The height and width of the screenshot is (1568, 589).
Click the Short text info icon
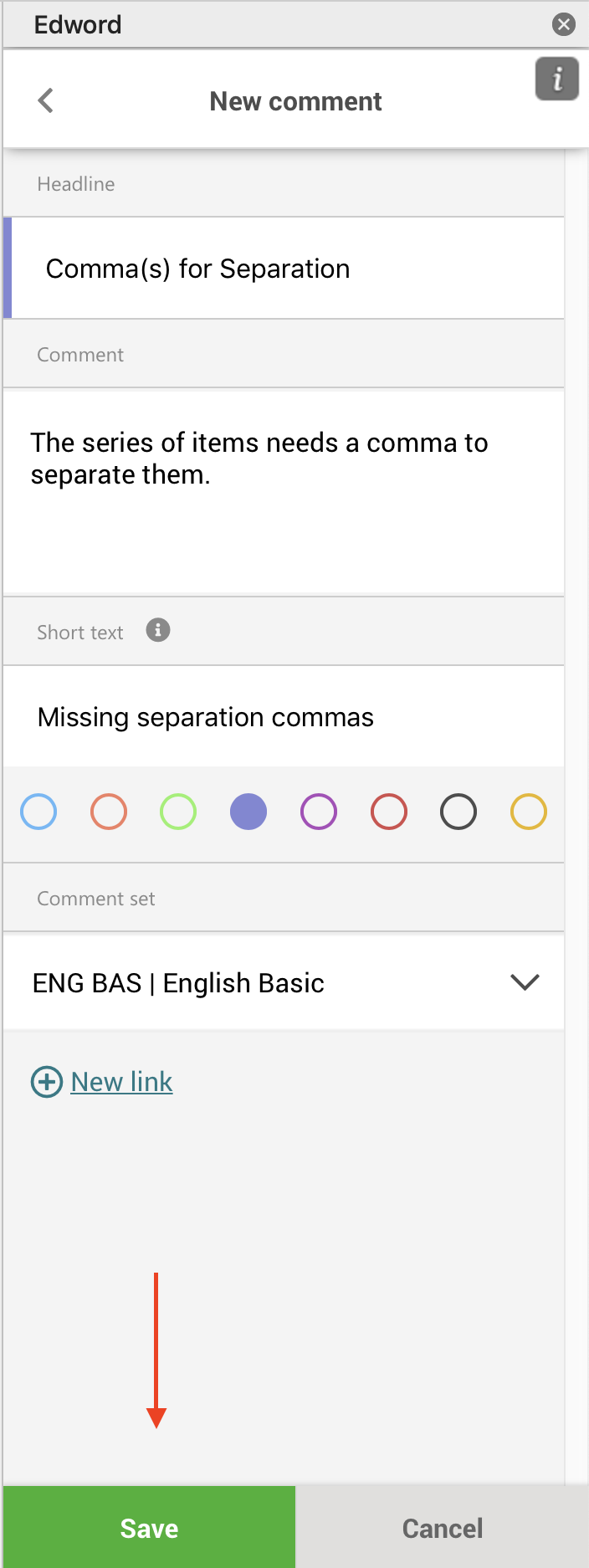click(158, 630)
